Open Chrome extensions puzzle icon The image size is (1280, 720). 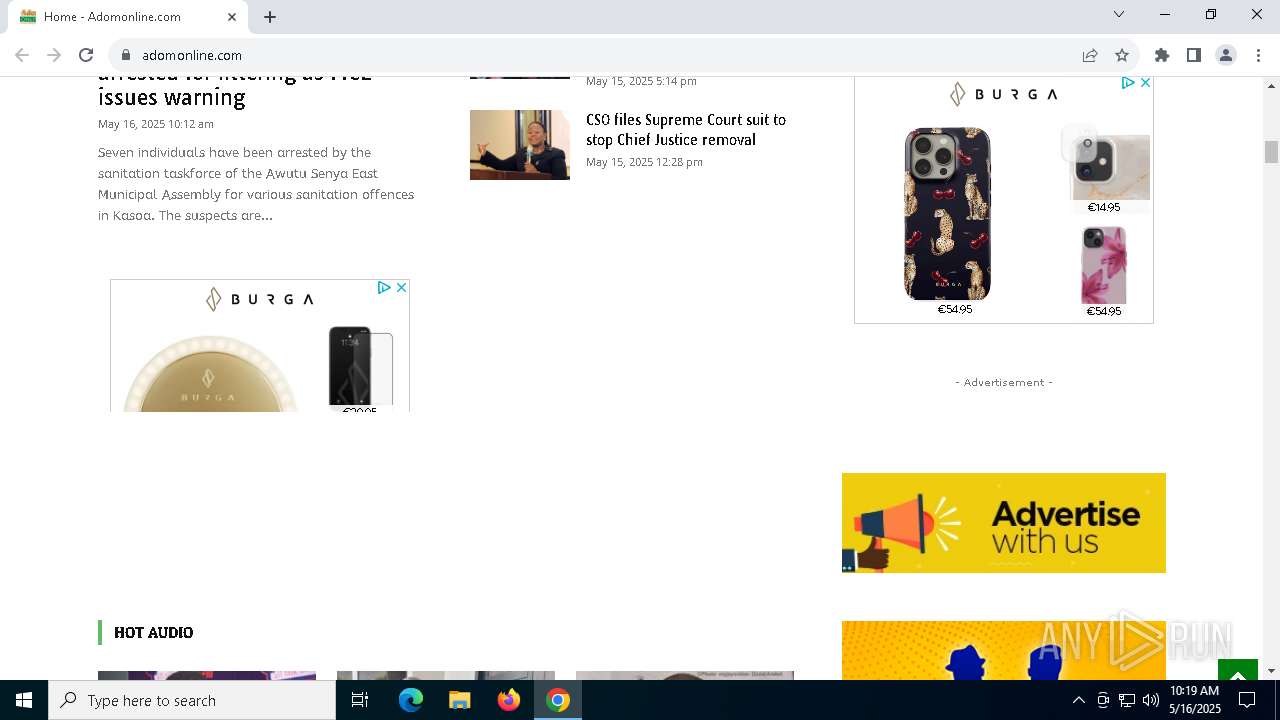[x=1162, y=55]
